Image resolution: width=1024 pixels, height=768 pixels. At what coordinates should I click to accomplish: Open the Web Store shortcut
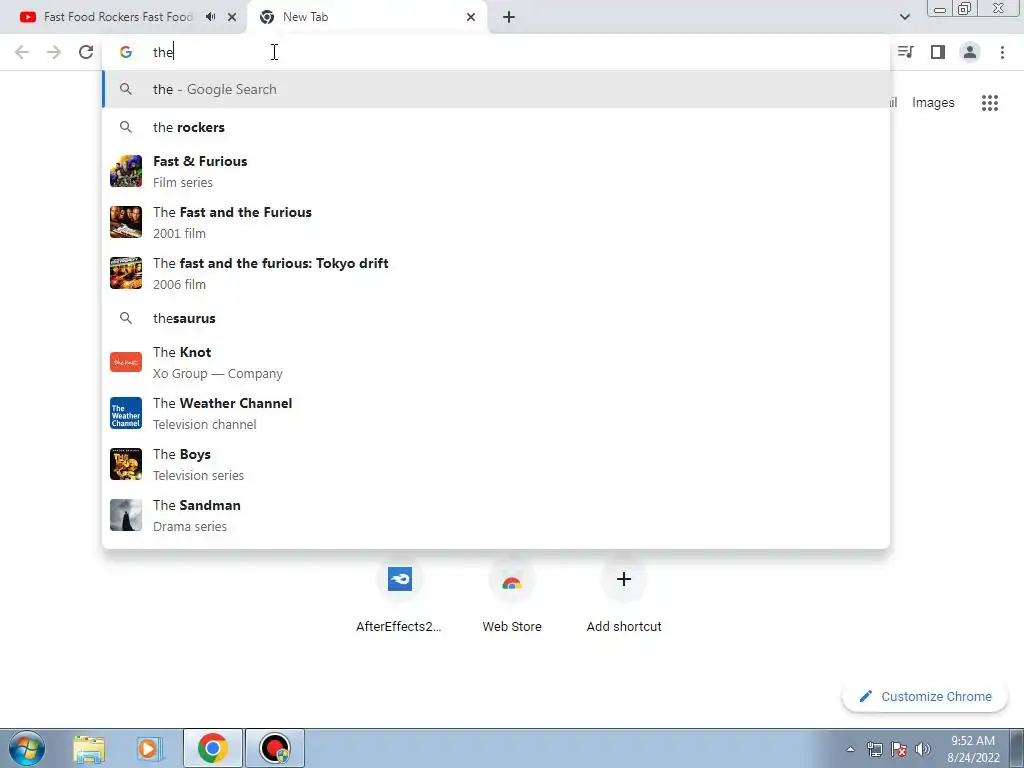pyautogui.click(x=512, y=597)
